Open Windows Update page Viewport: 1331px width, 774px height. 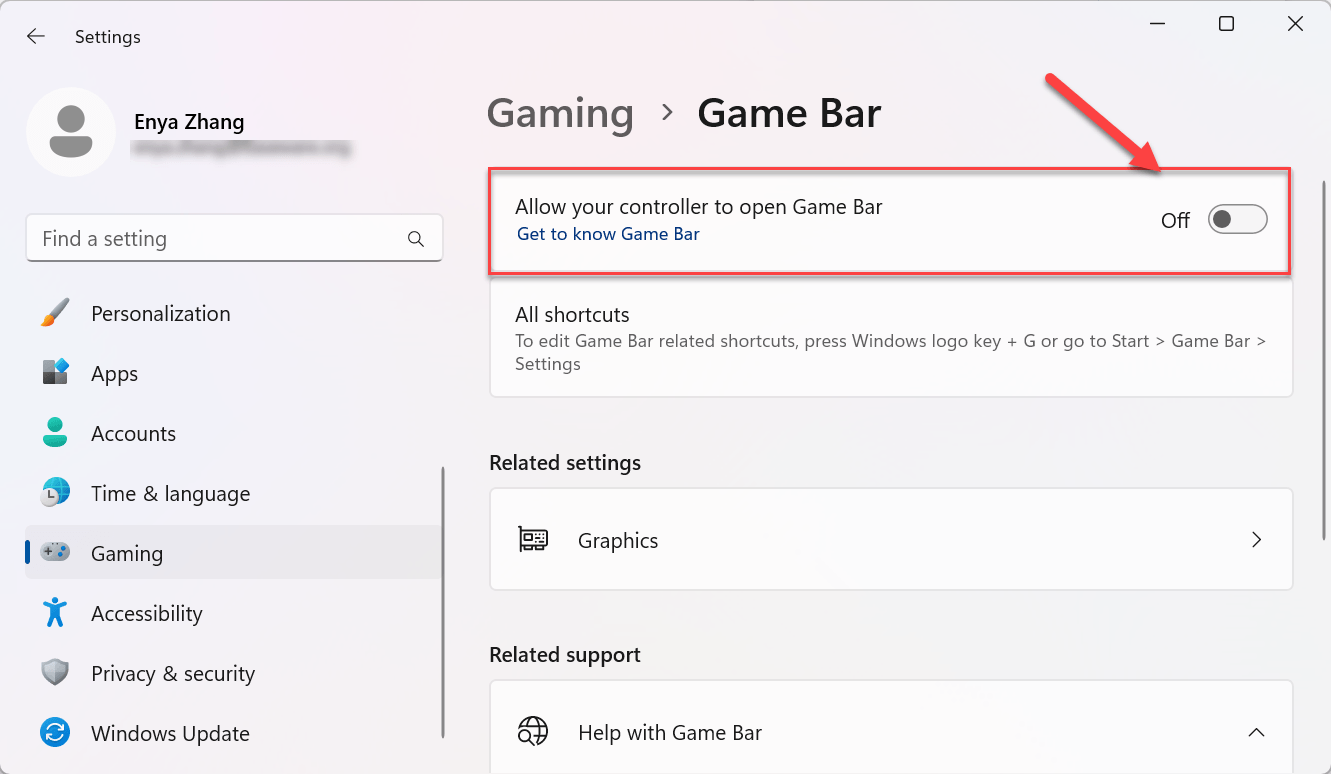pyautogui.click(x=234, y=733)
